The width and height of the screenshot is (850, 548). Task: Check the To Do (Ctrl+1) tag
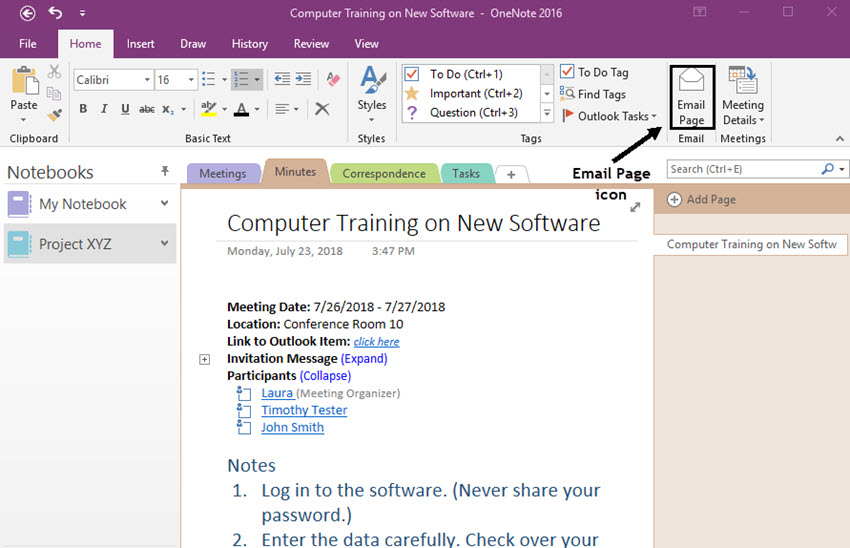pos(471,74)
